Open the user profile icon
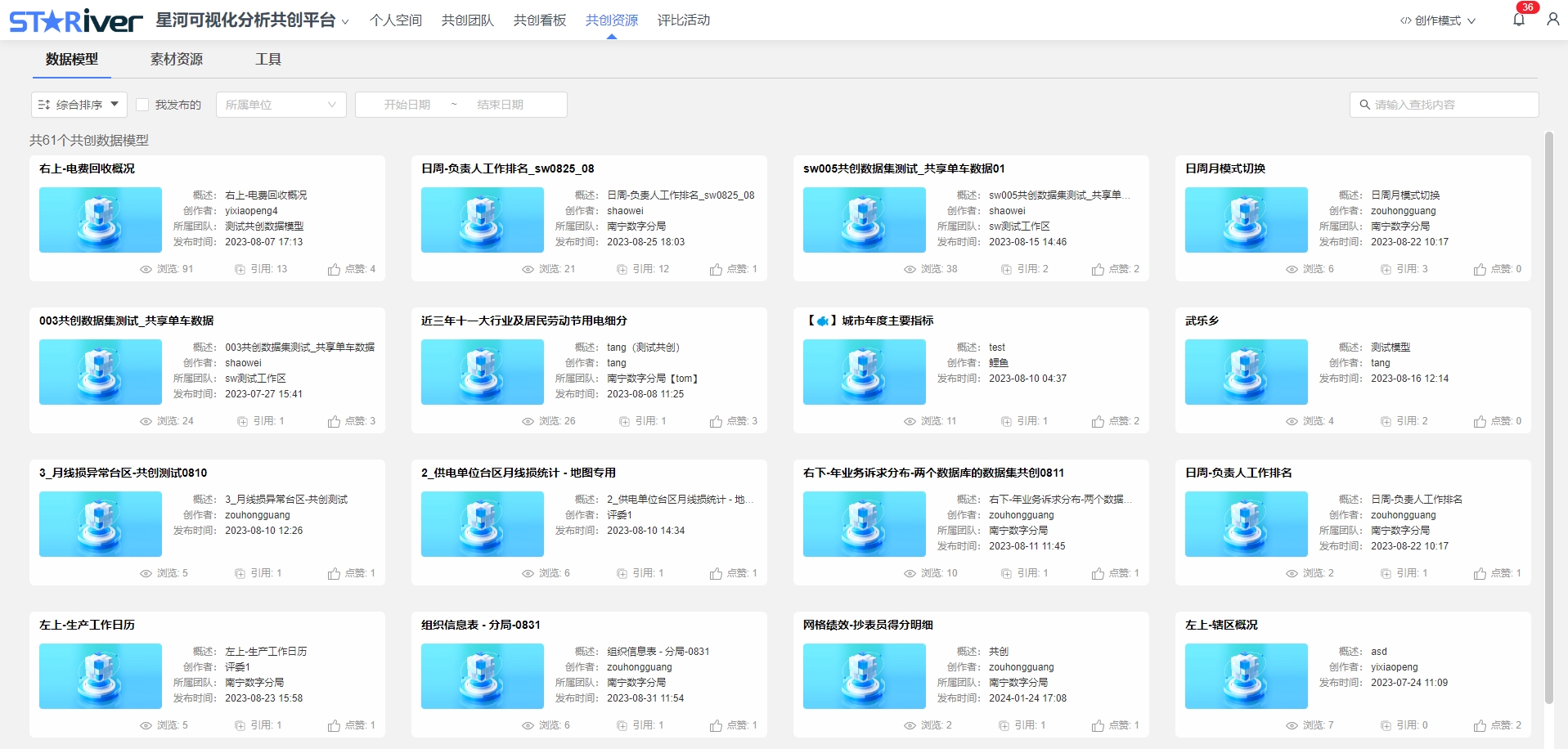Viewport: 1568px width, 749px height. [1552, 20]
